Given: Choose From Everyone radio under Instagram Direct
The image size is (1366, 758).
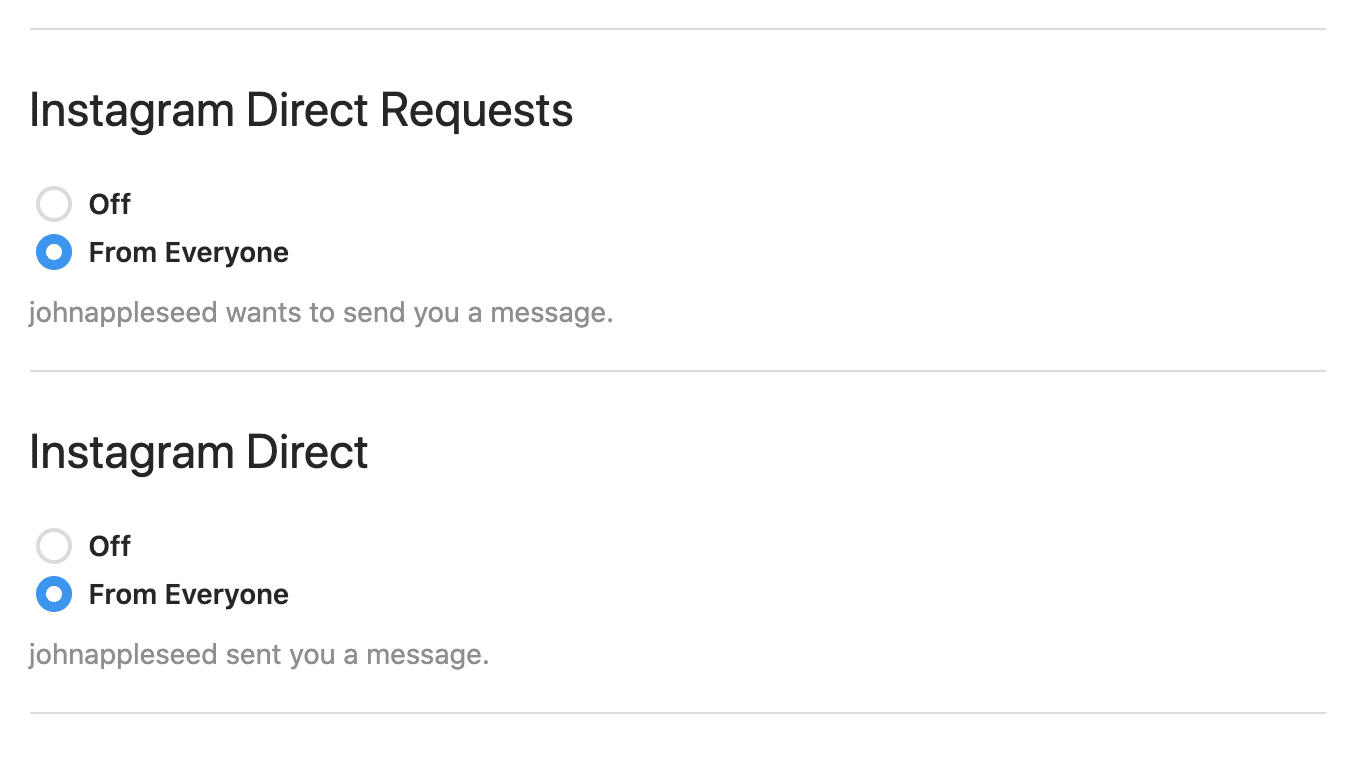Looking at the screenshot, I should (54, 595).
